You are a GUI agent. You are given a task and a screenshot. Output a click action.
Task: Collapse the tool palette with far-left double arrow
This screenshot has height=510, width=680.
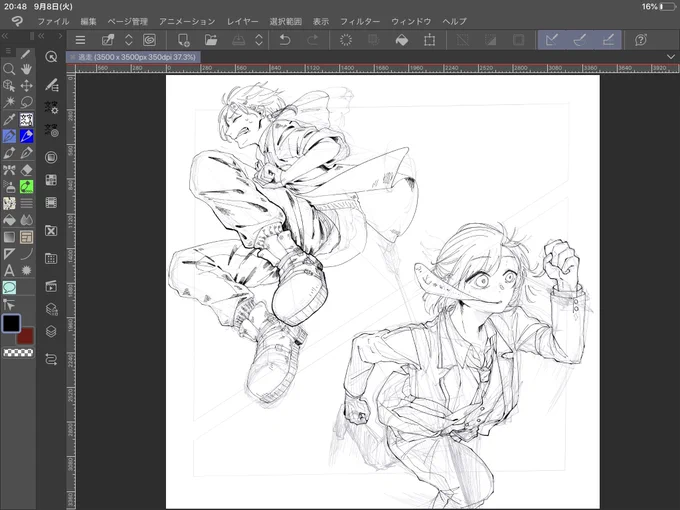[5, 36]
